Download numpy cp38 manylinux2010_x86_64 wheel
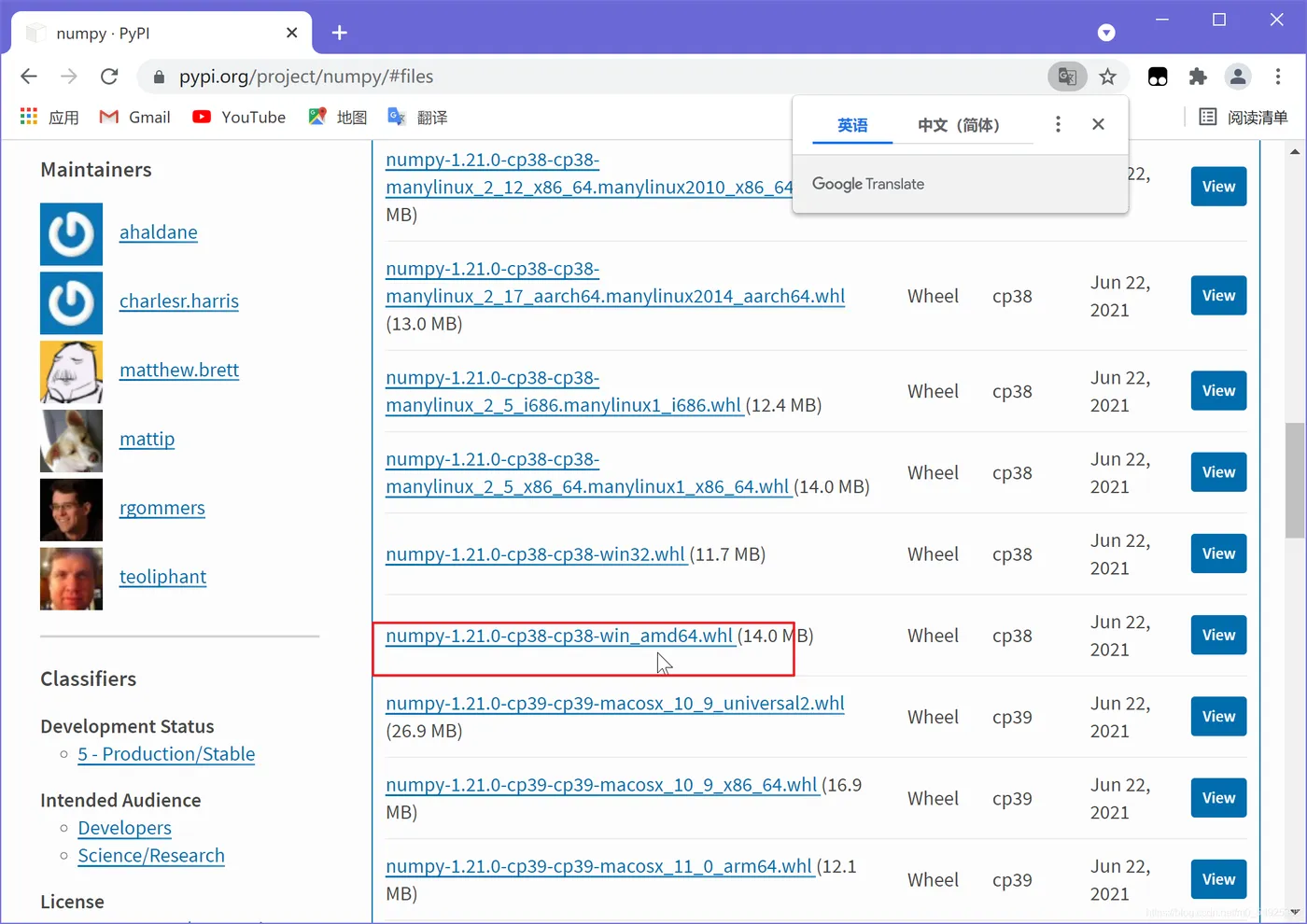The height and width of the screenshot is (924, 1307). click(x=589, y=174)
